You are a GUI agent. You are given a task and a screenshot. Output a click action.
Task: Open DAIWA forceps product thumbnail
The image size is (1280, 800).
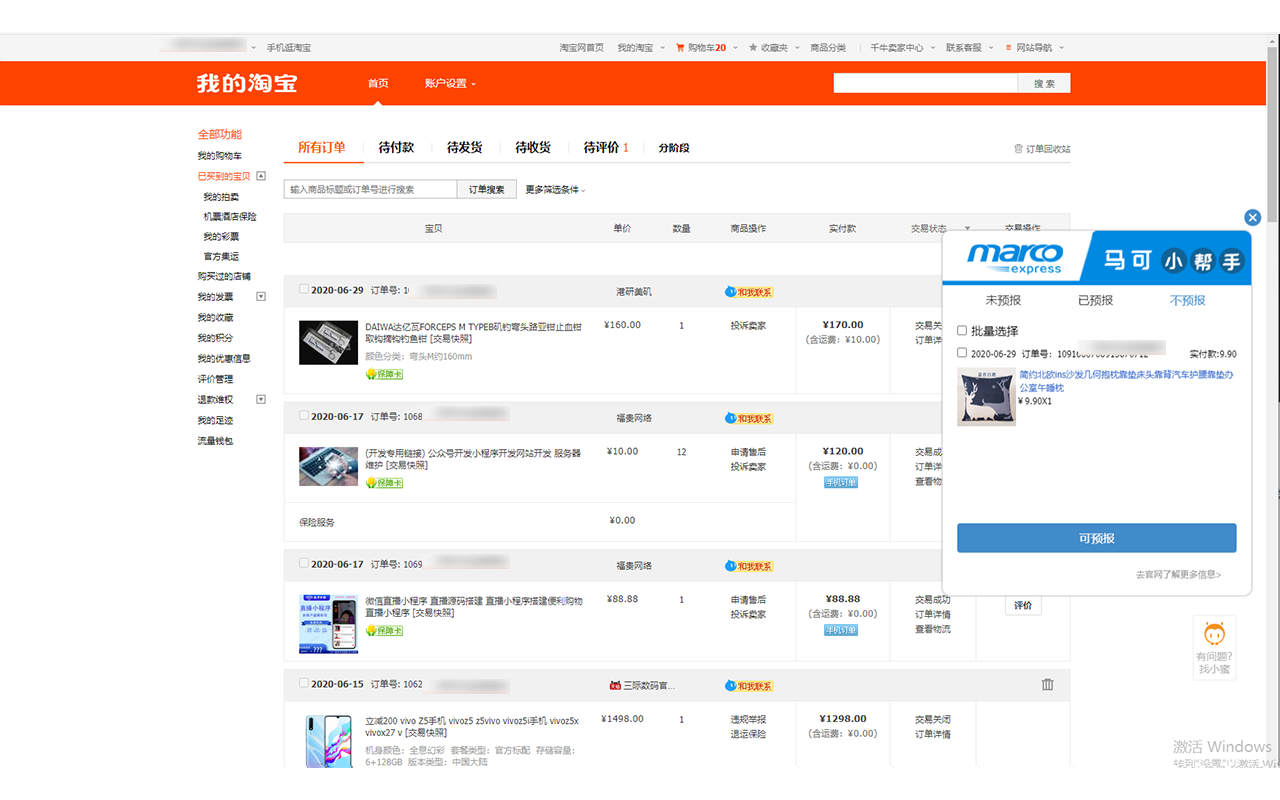(328, 342)
